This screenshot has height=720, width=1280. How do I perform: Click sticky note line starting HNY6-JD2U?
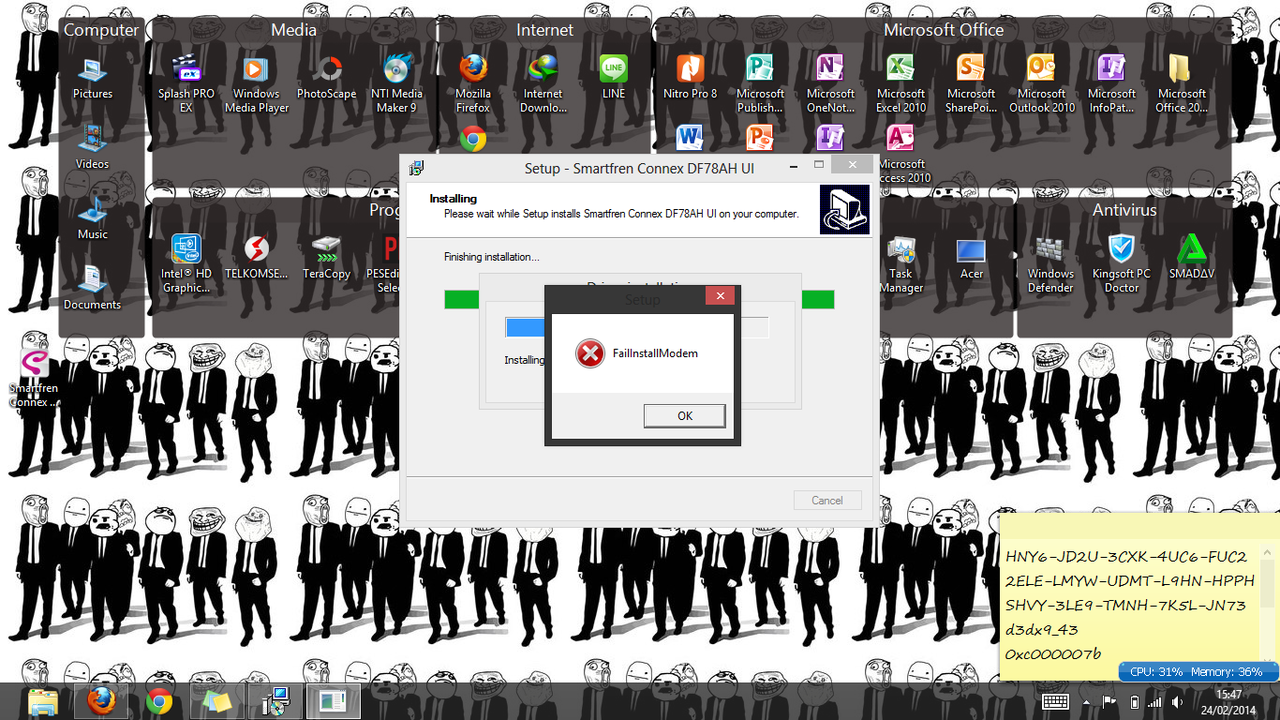click(x=1126, y=556)
